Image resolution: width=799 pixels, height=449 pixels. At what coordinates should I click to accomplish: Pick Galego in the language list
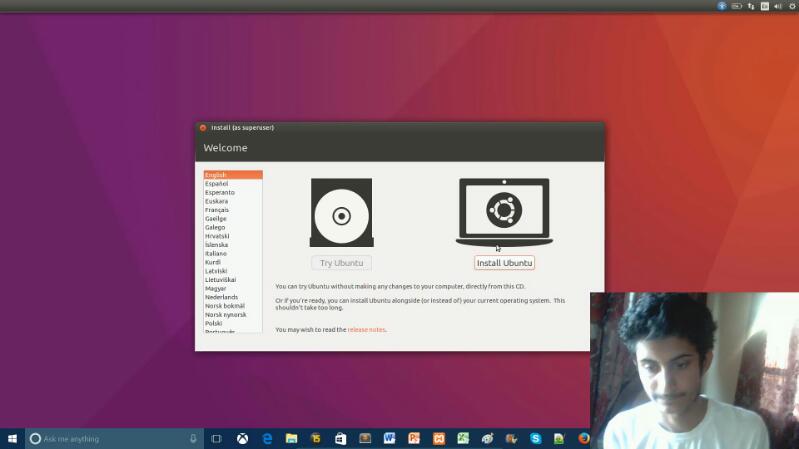click(x=233, y=227)
